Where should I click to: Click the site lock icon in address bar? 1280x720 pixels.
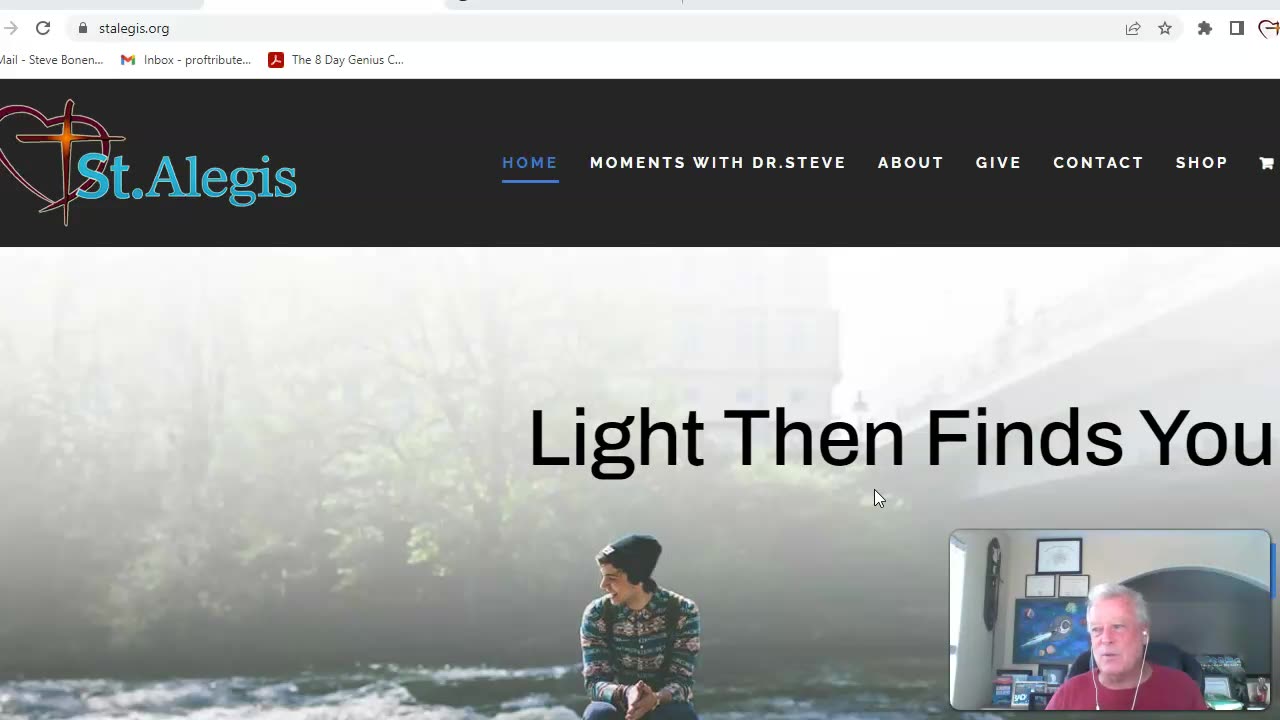83,28
